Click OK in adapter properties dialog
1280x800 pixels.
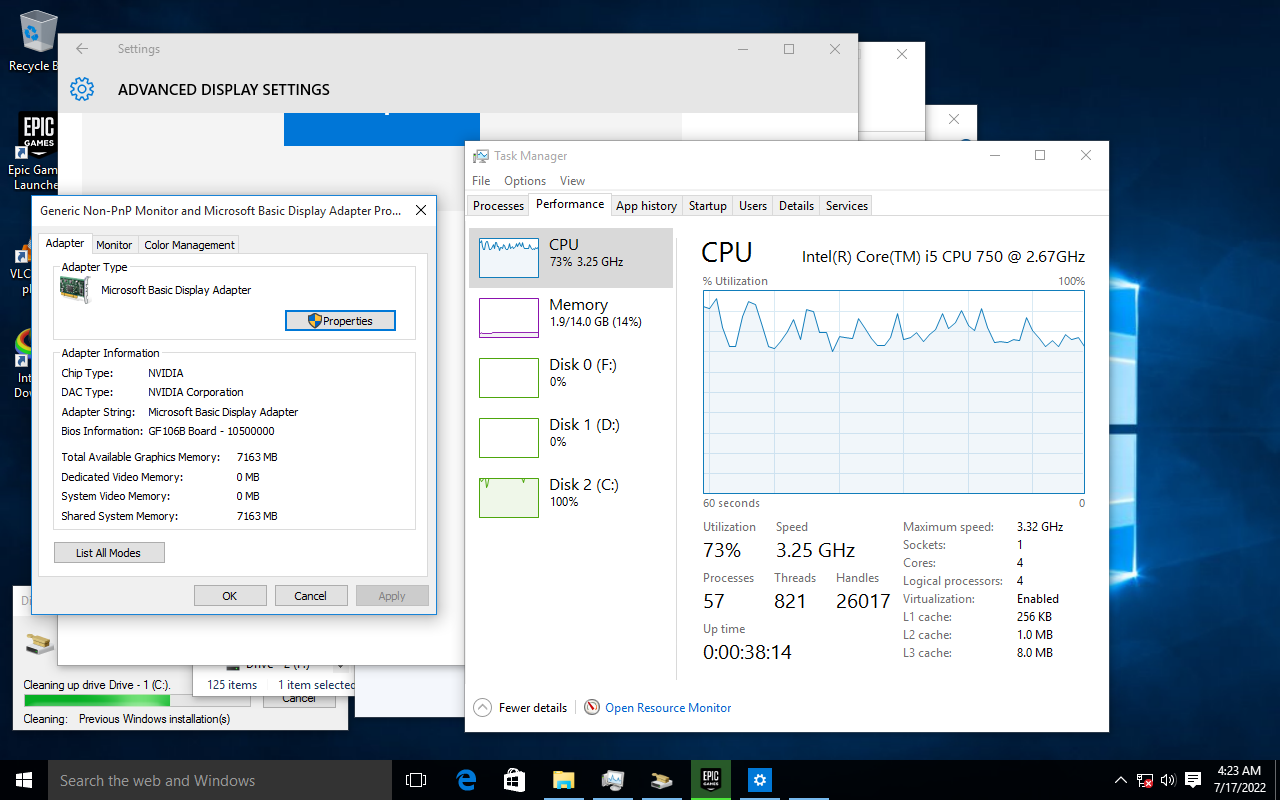pos(230,596)
